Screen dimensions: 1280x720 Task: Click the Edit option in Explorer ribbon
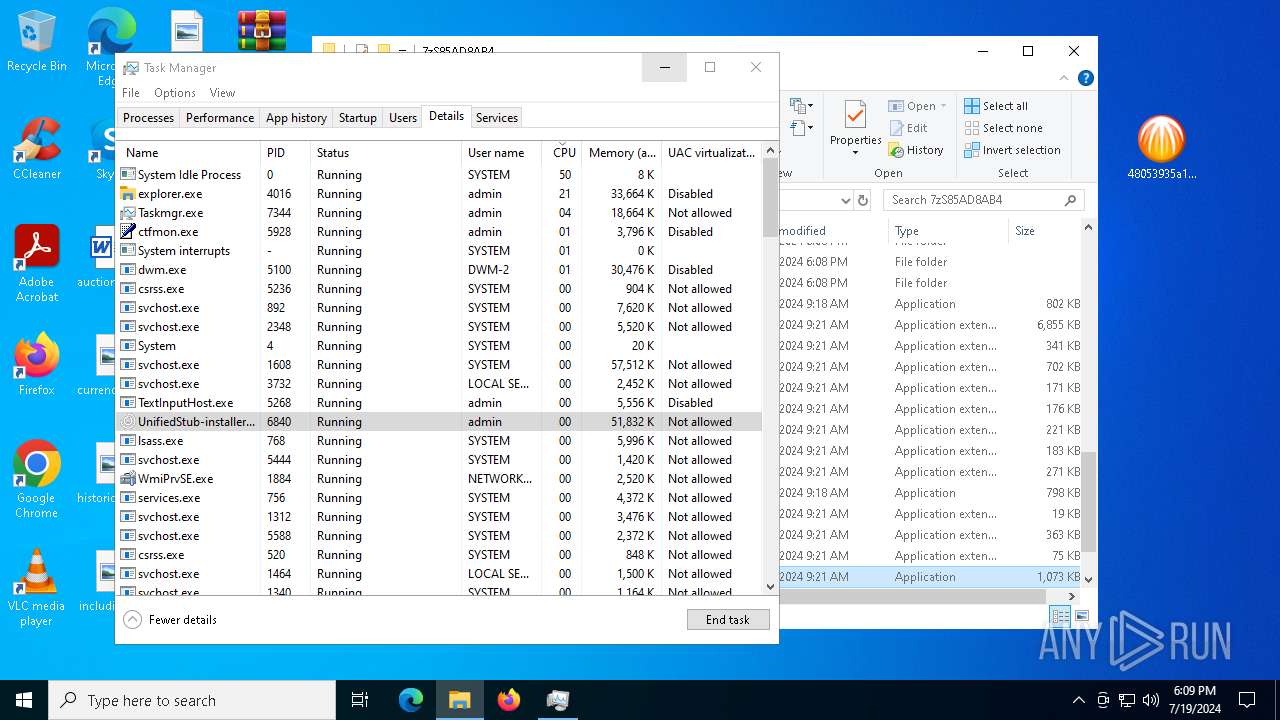coord(908,128)
